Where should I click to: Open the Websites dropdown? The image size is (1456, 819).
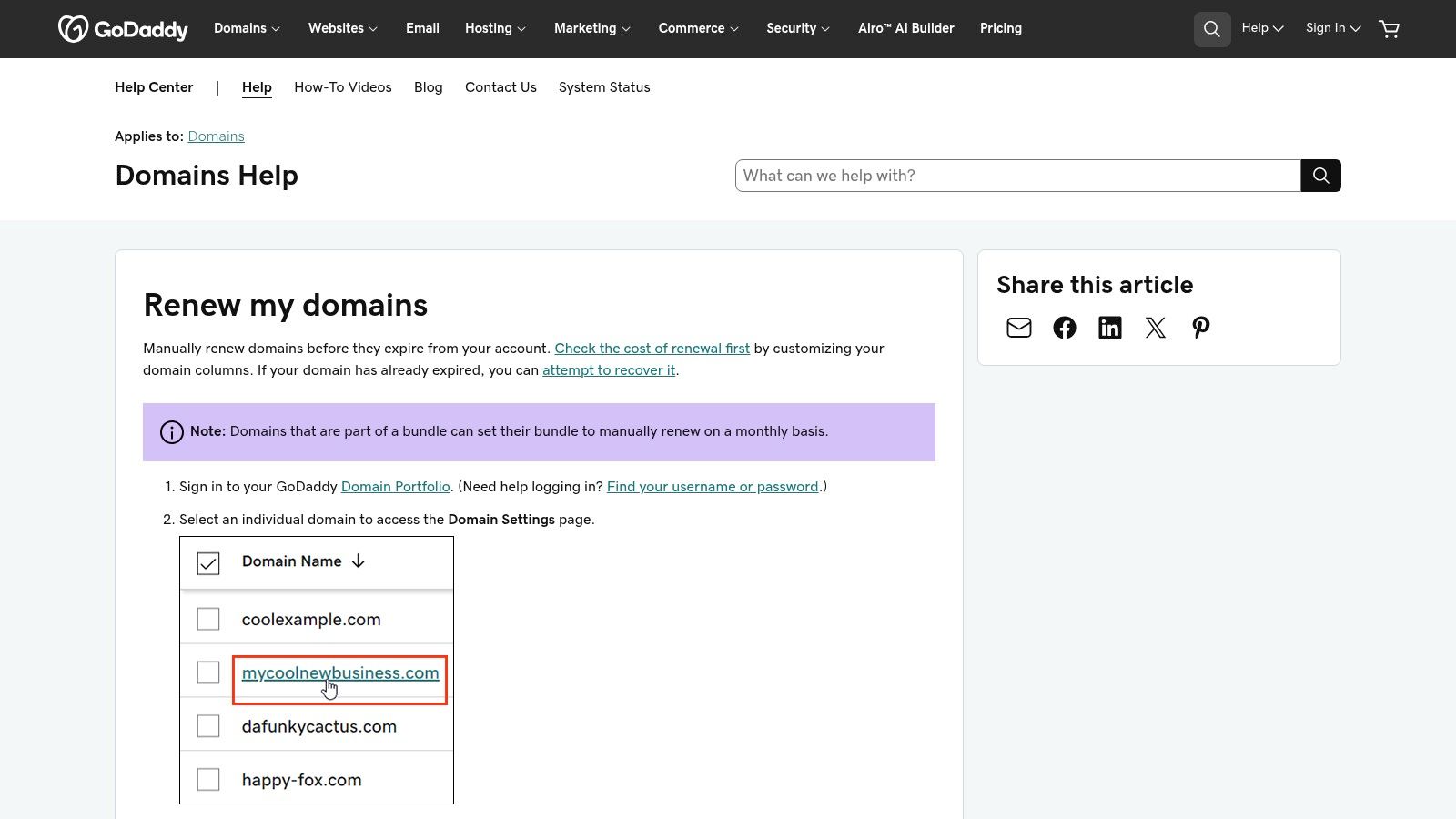click(342, 28)
